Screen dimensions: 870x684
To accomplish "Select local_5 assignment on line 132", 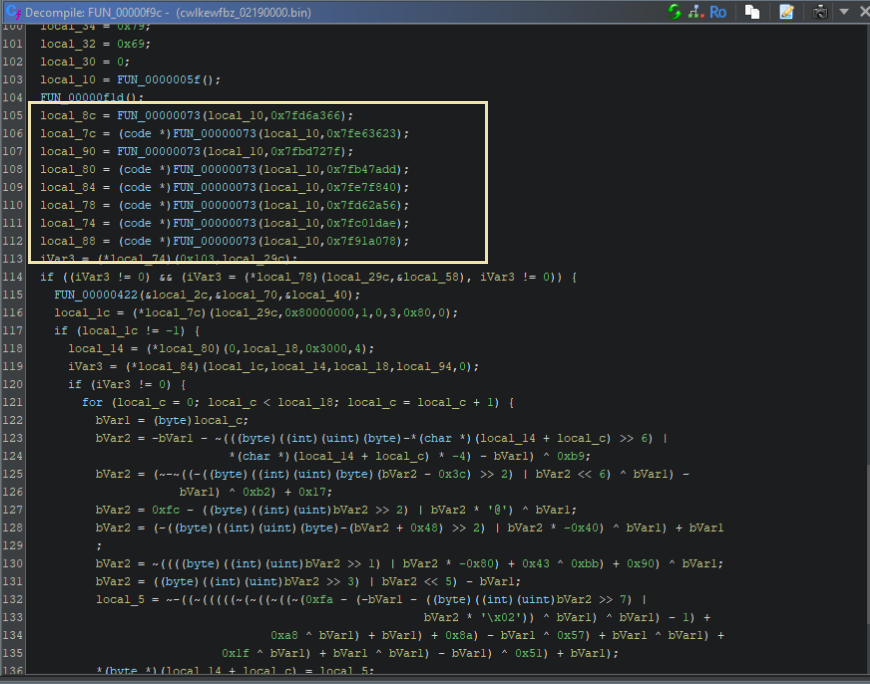I will 120,599.
